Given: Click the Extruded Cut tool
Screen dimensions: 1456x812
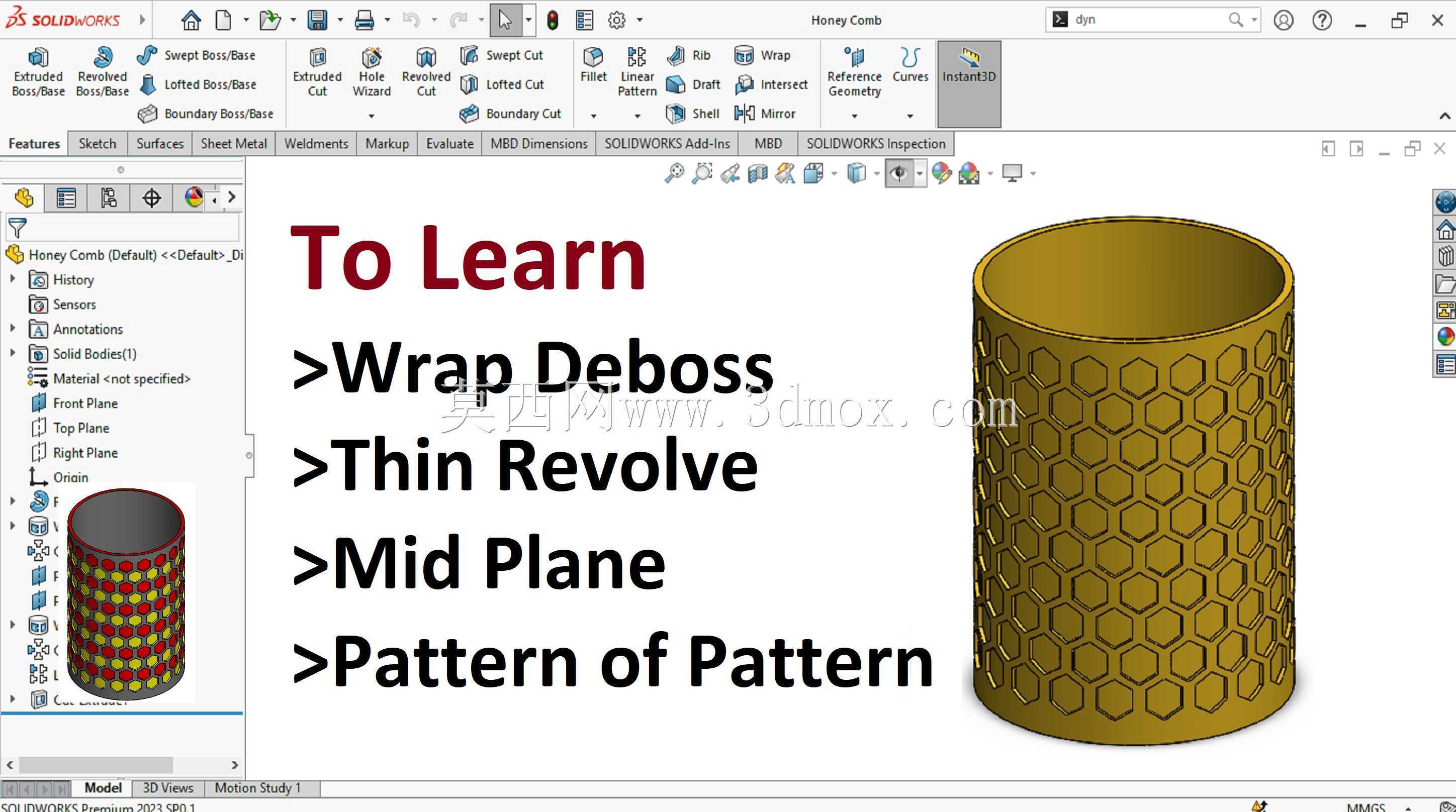Looking at the screenshot, I should point(317,72).
